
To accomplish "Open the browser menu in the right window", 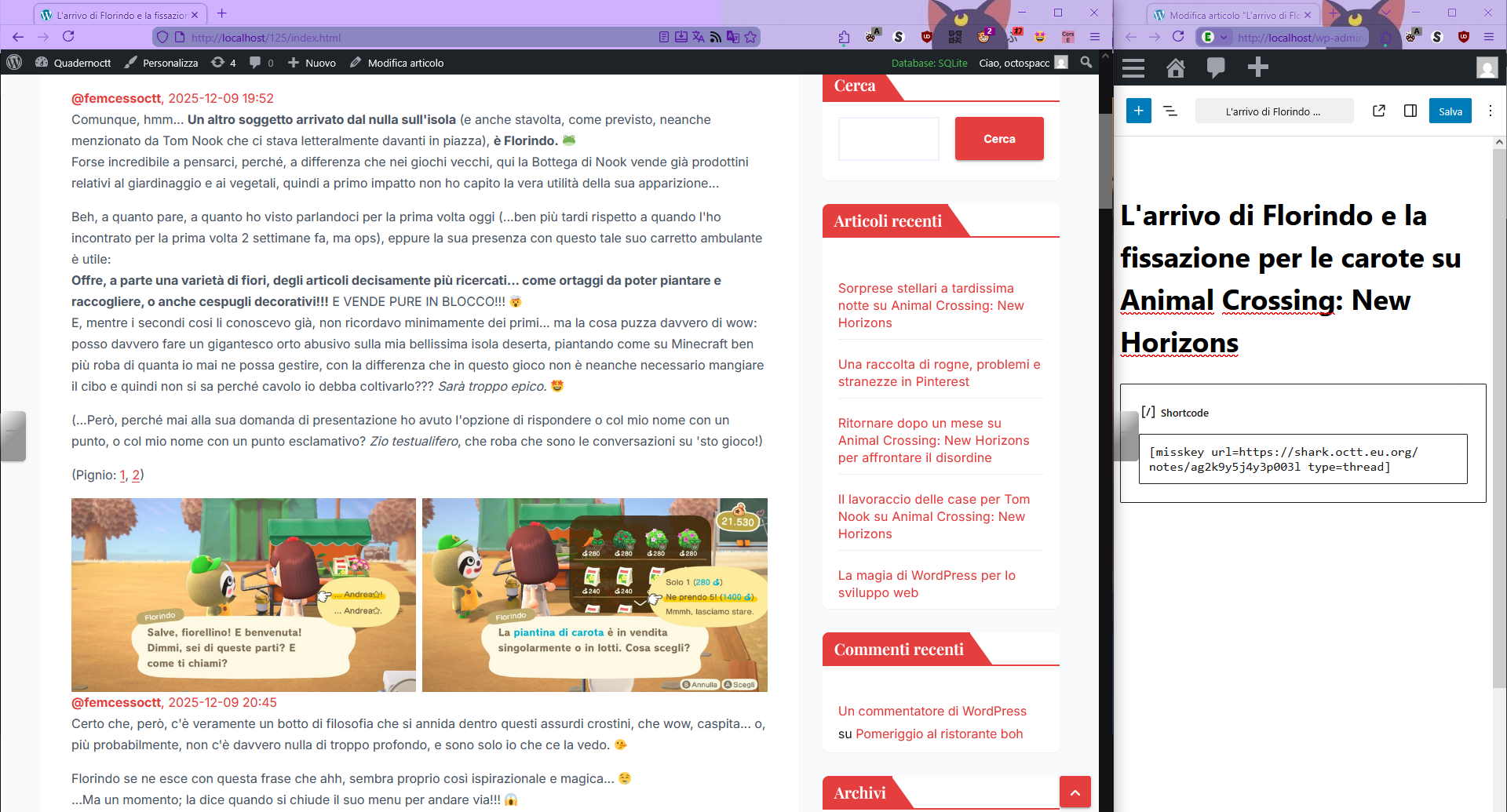I will pyautogui.click(x=1489, y=37).
